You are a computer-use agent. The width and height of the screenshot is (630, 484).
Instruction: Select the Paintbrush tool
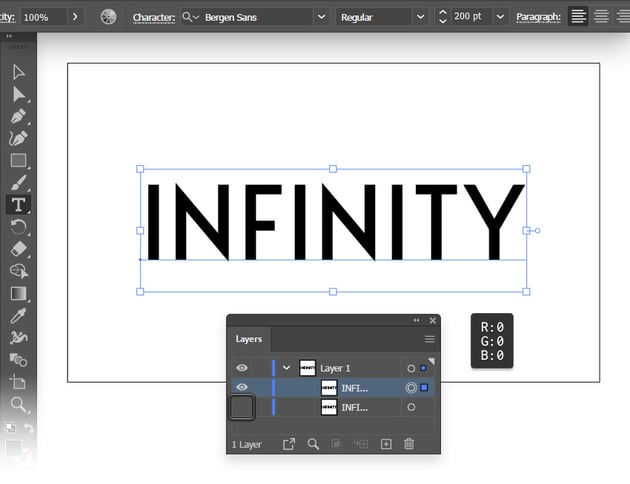[18, 182]
